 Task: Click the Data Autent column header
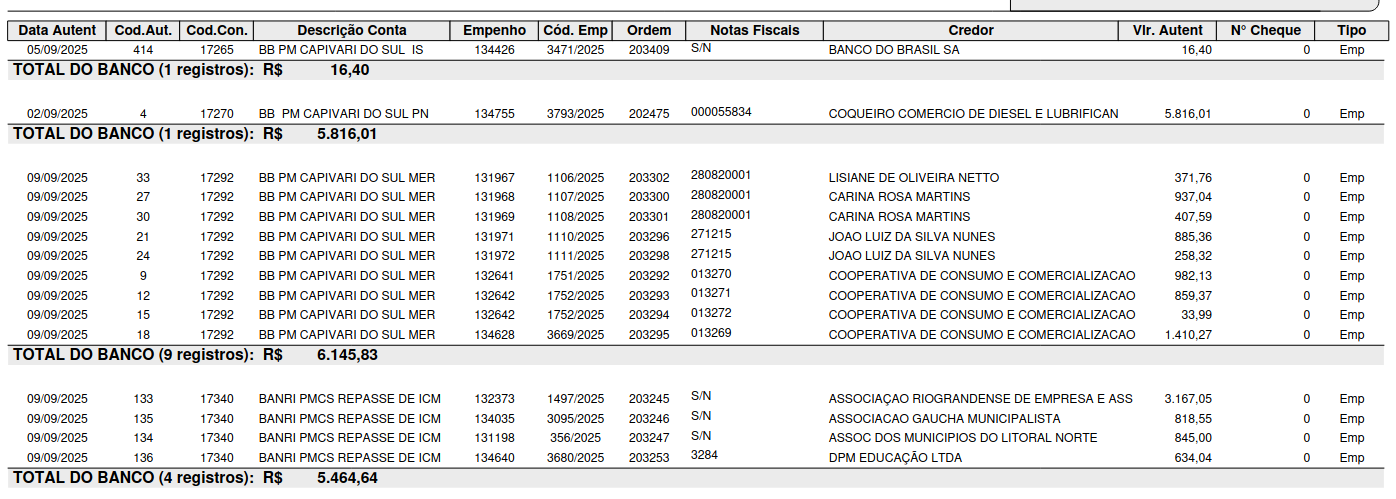(57, 30)
